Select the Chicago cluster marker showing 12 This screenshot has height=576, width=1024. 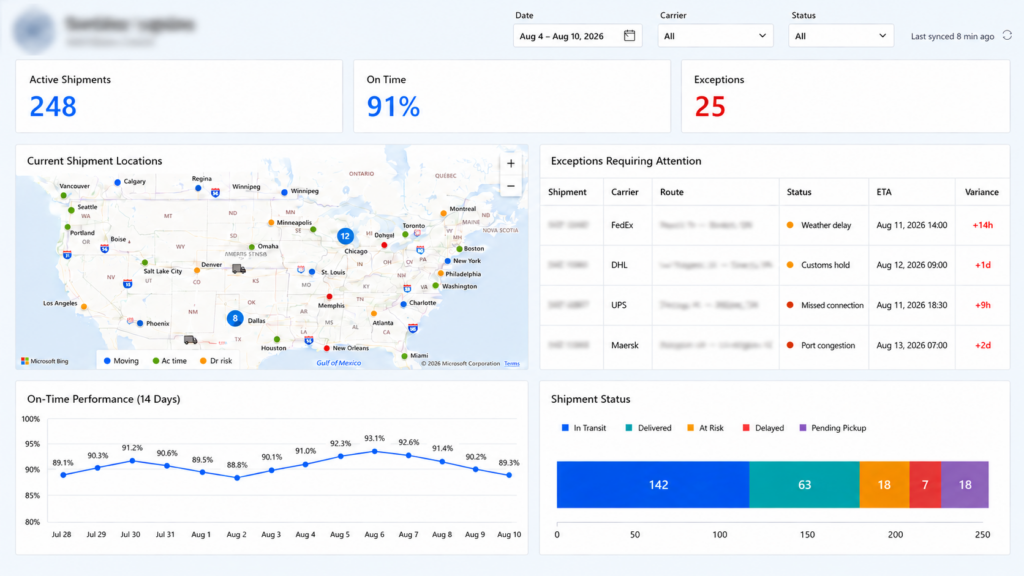345,236
